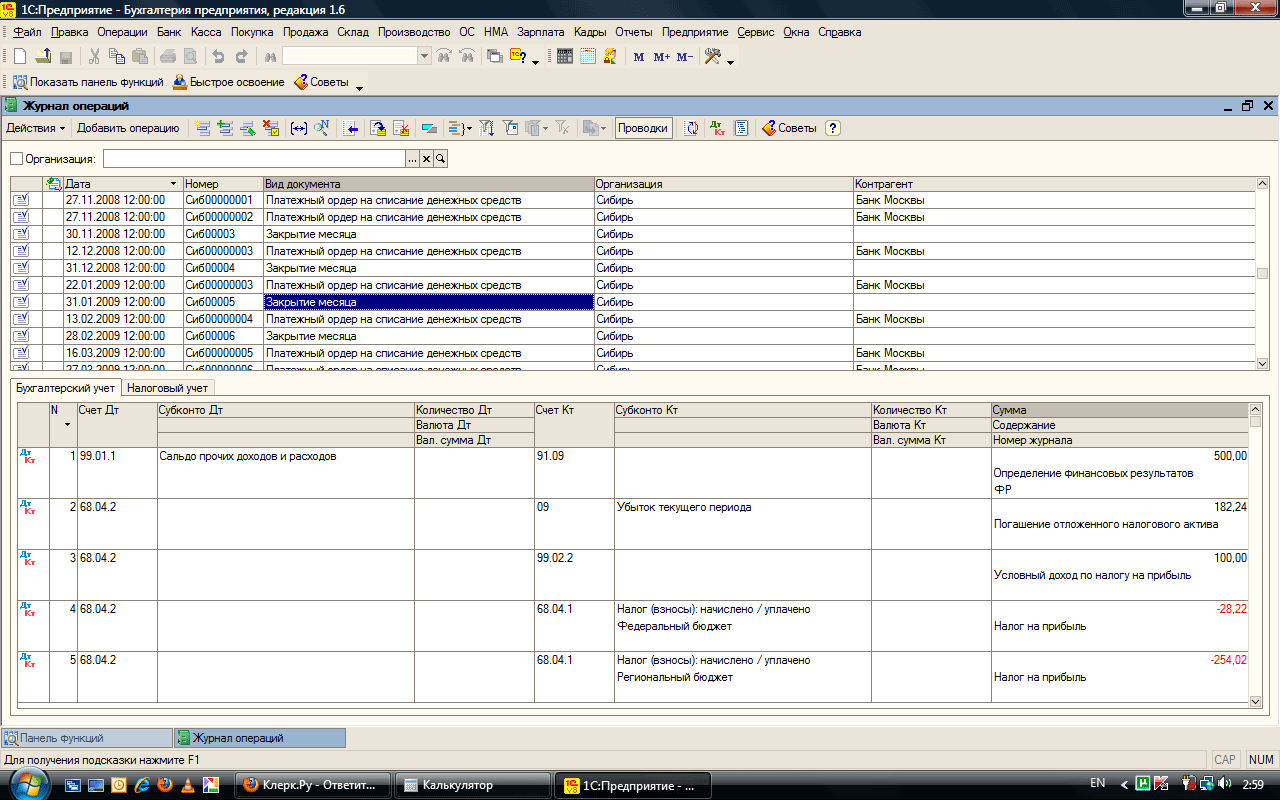
Task: Switch to Калькулятор in the Windows taskbar
Action: pyautogui.click(x=472, y=785)
